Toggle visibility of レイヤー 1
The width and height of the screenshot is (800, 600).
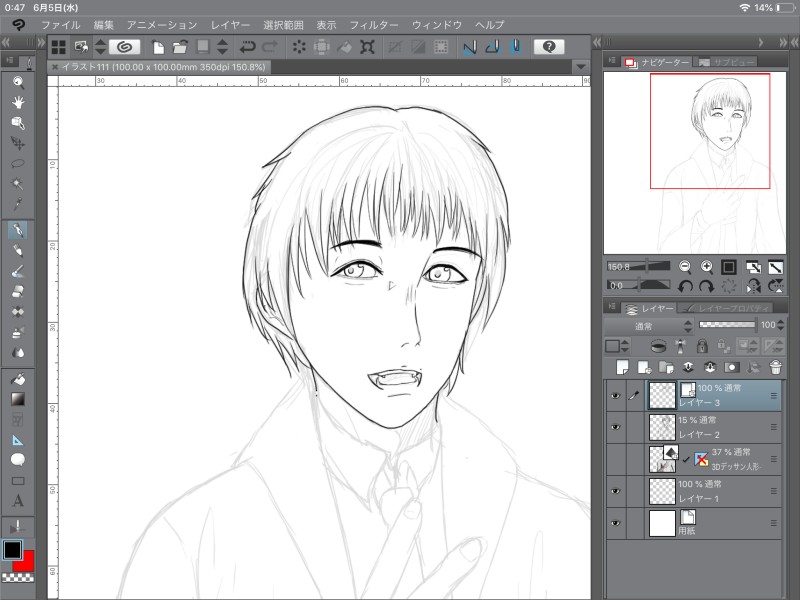615,491
